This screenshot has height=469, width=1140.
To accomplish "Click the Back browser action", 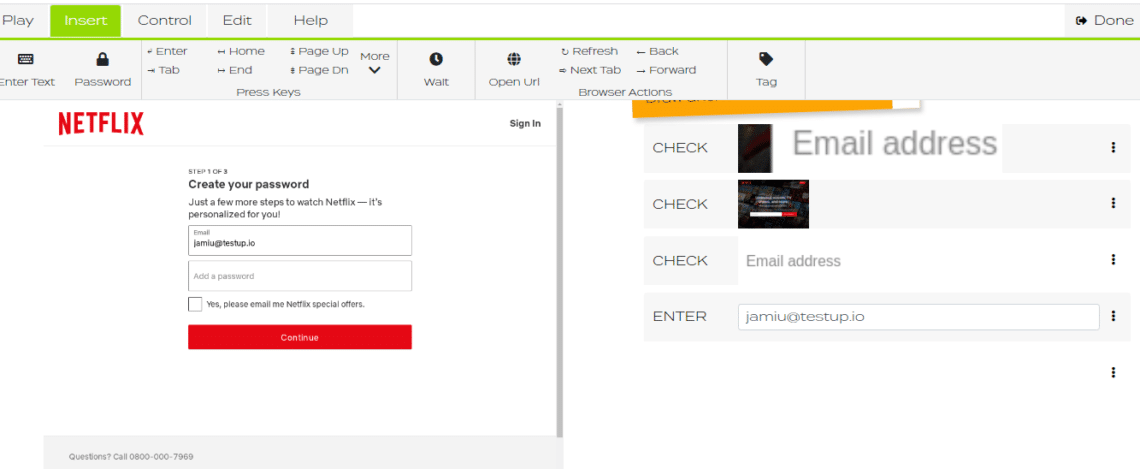I will click(657, 51).
